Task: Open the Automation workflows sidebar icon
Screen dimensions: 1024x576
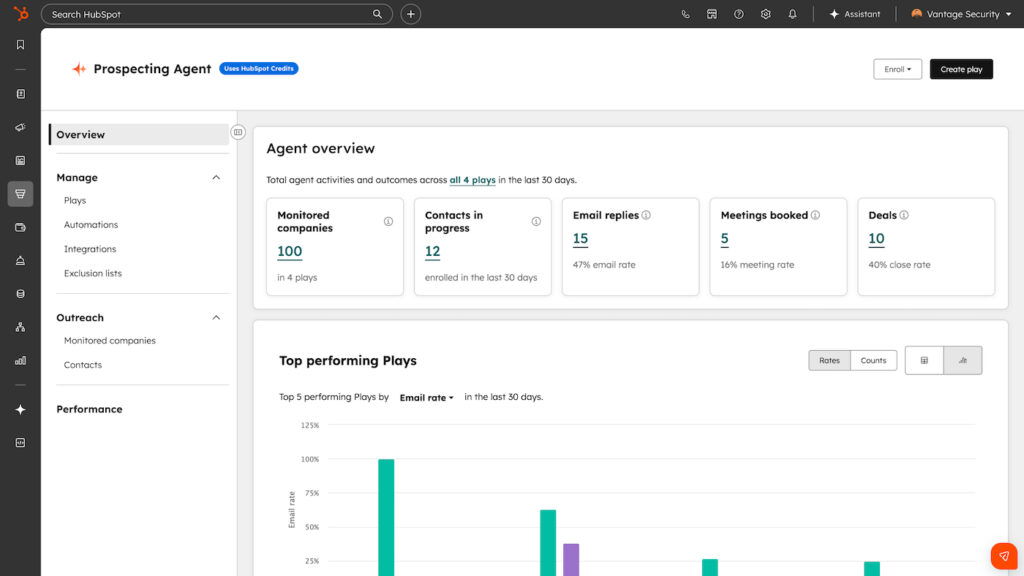Action: point(20,327)
